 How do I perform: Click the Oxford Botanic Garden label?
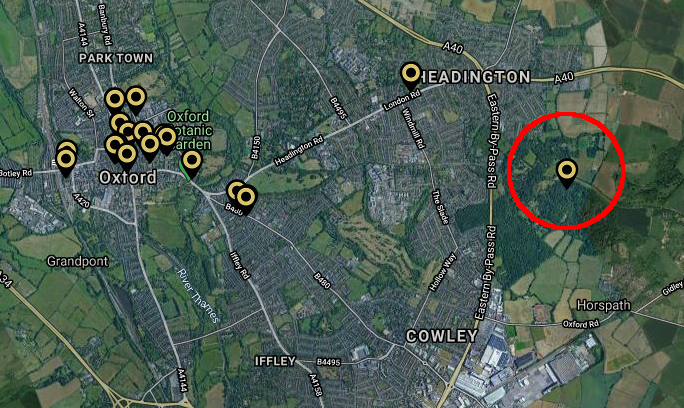pyautogui.click(x=189, y=130)
